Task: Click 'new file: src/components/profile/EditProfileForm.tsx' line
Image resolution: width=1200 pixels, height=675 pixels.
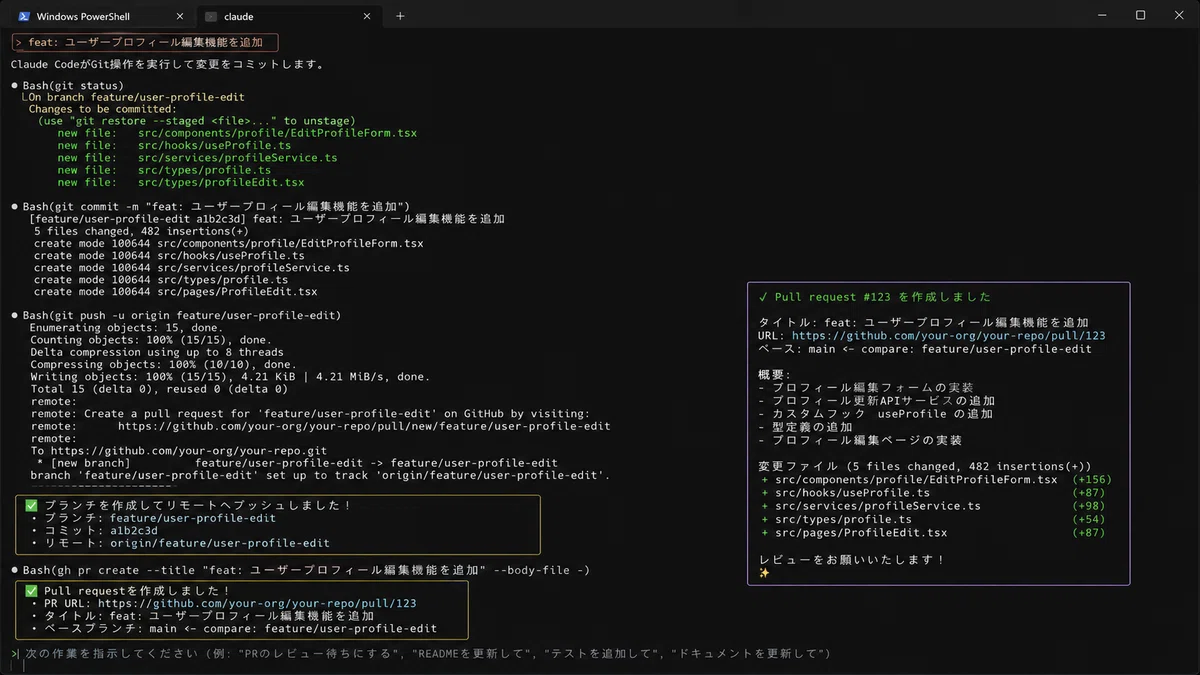Action: tap(237, 133)
